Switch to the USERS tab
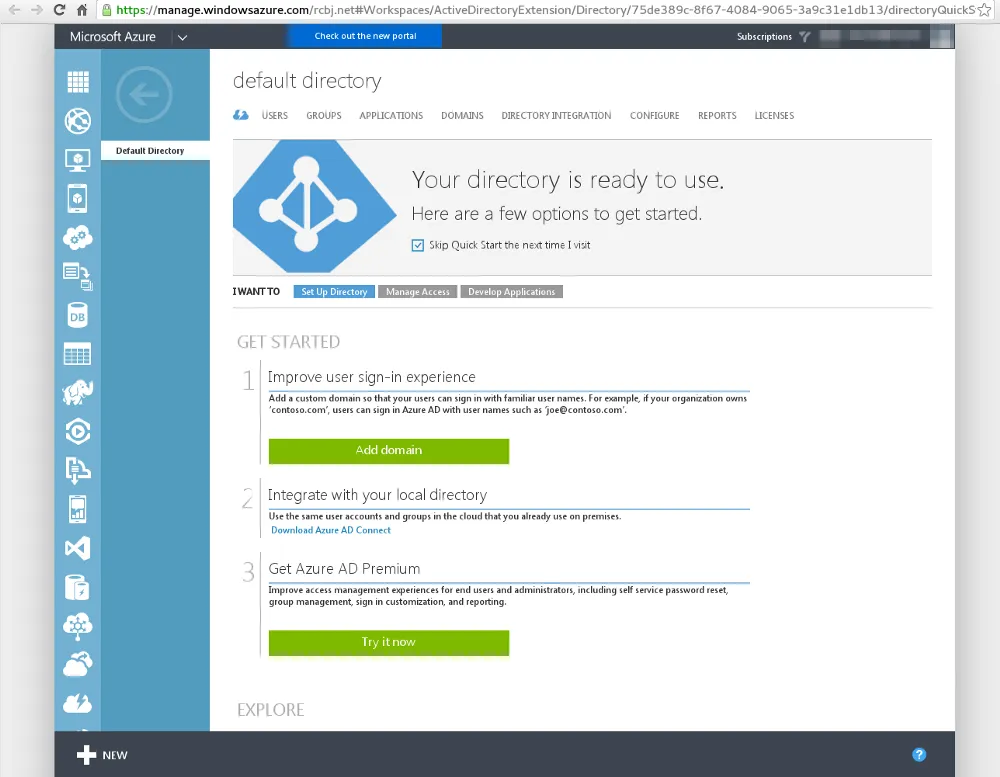Screen dimensions: 1000x777 click(x=275, y=115)
